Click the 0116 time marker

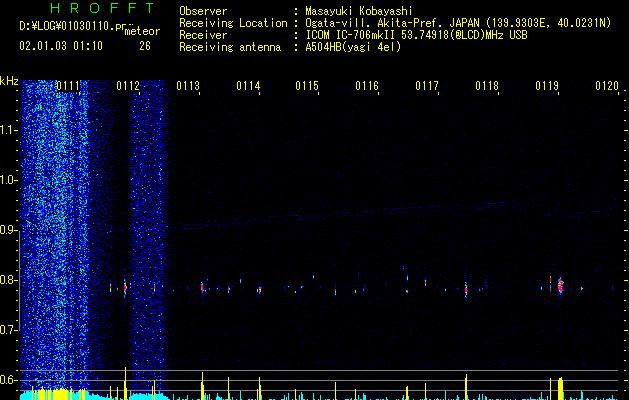pyautogui.click(x=367, y=86)
